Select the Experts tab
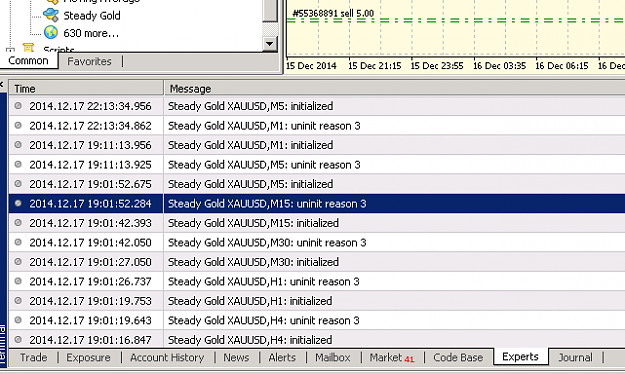 tap(520, 356)
